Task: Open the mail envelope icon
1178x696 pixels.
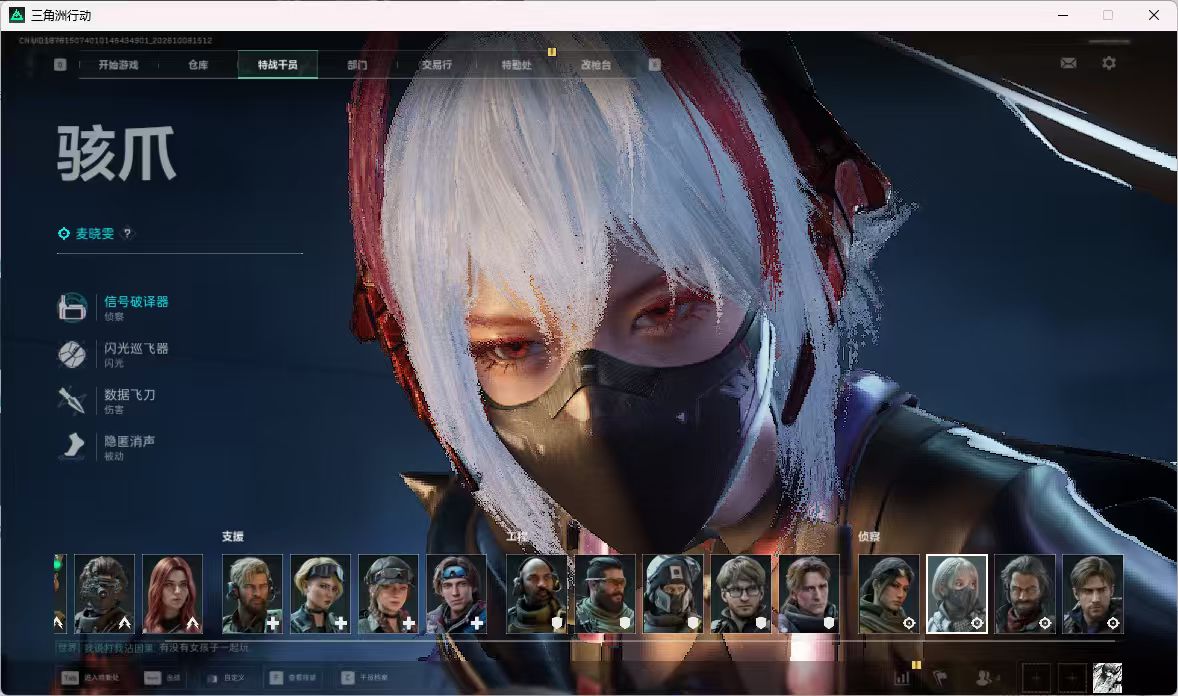Action: coord(1068,63)
